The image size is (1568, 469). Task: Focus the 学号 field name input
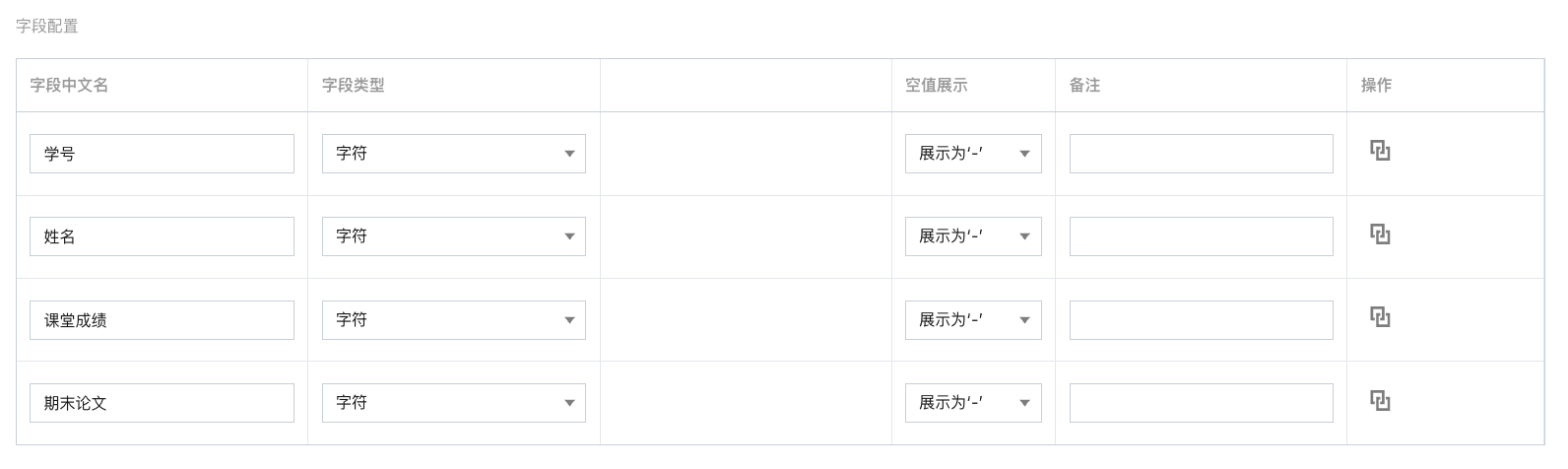point(162,154)
